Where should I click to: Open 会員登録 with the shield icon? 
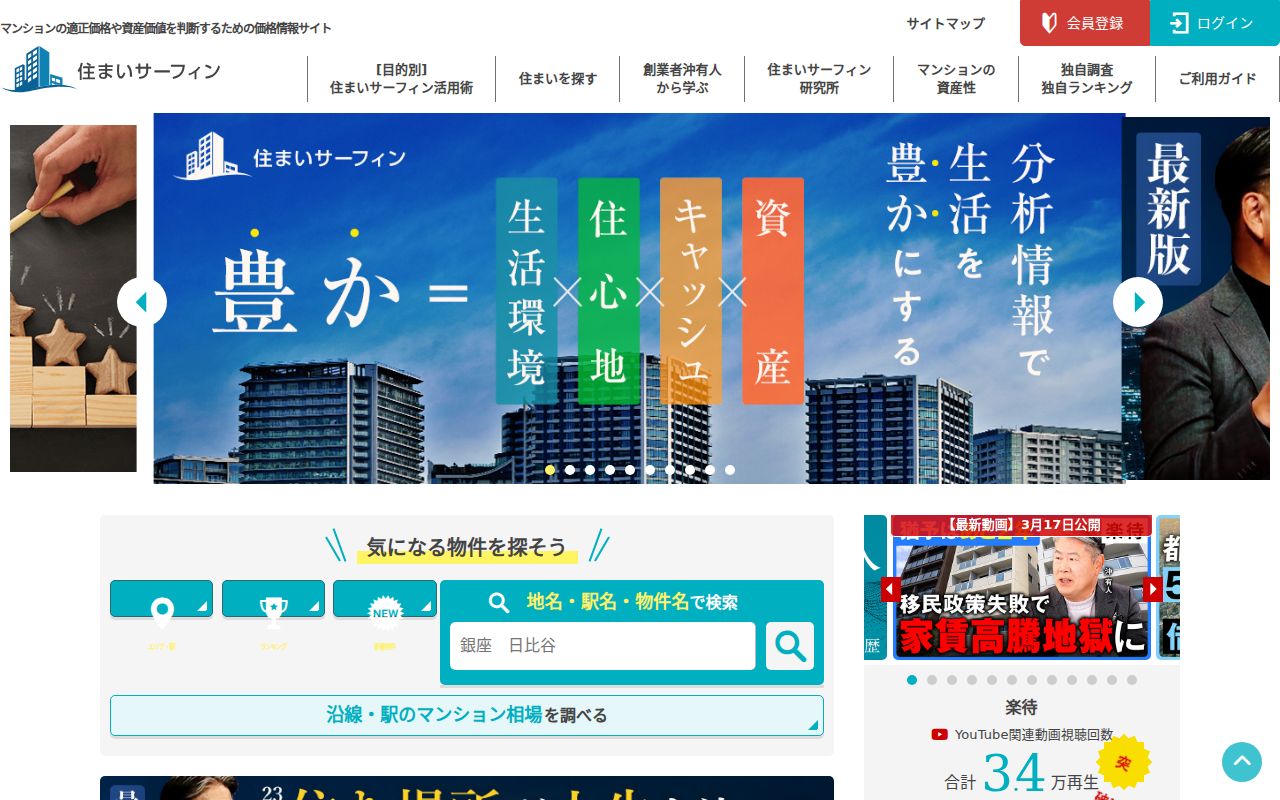1084,23
